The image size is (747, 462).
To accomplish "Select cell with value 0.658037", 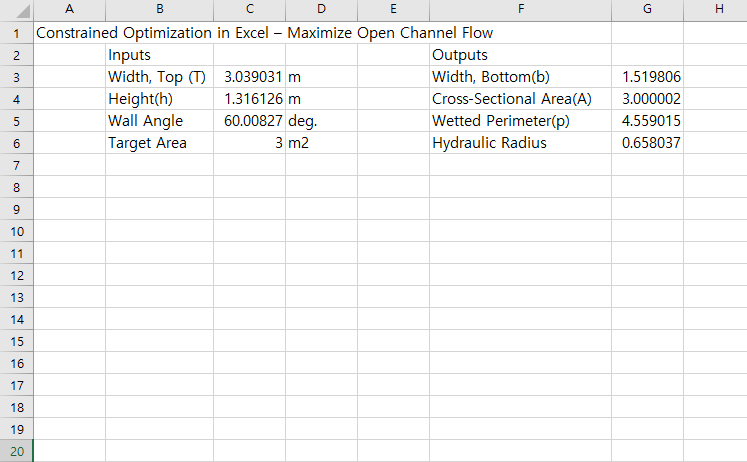I will [647, 143].
